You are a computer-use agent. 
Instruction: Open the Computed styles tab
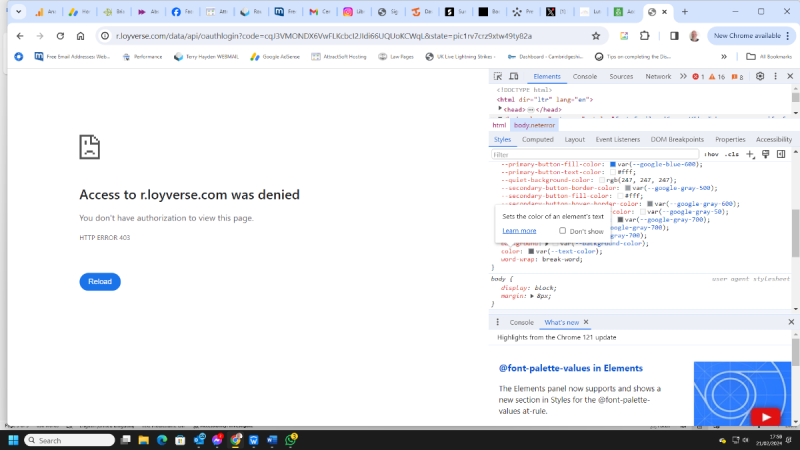[x=538, y=139]
